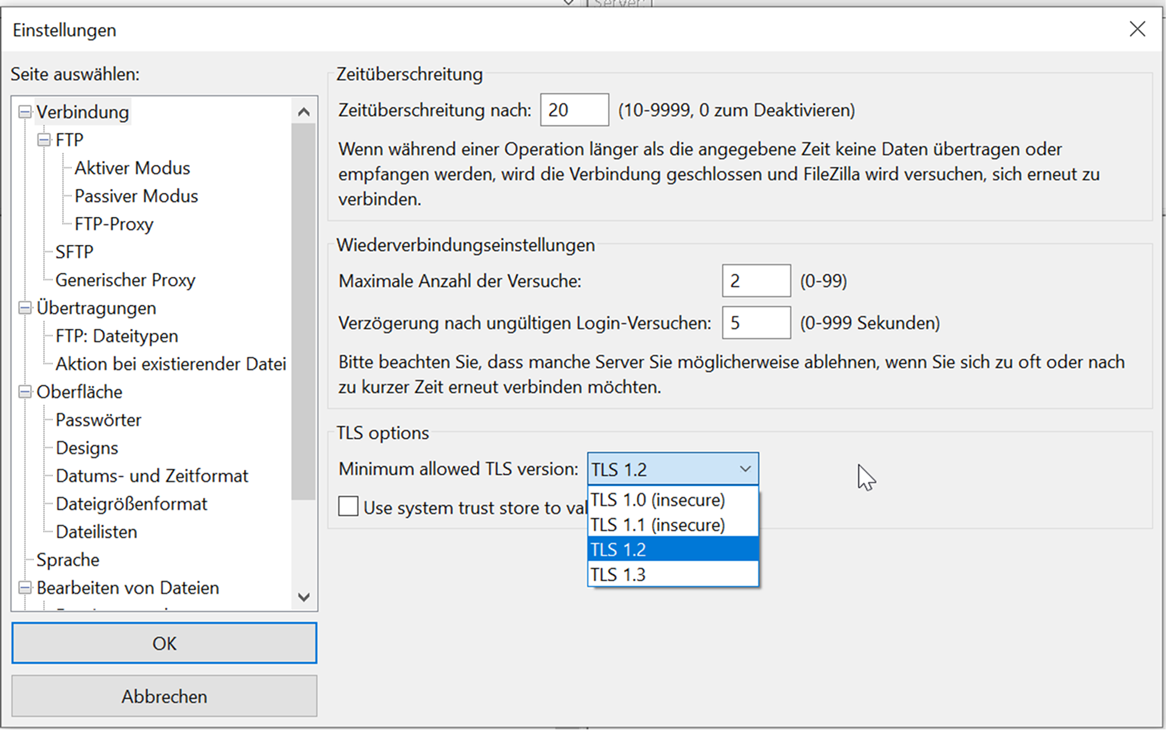Select Bearbeiten von Dateien page
1166x730 pixels.
[128, 588]
